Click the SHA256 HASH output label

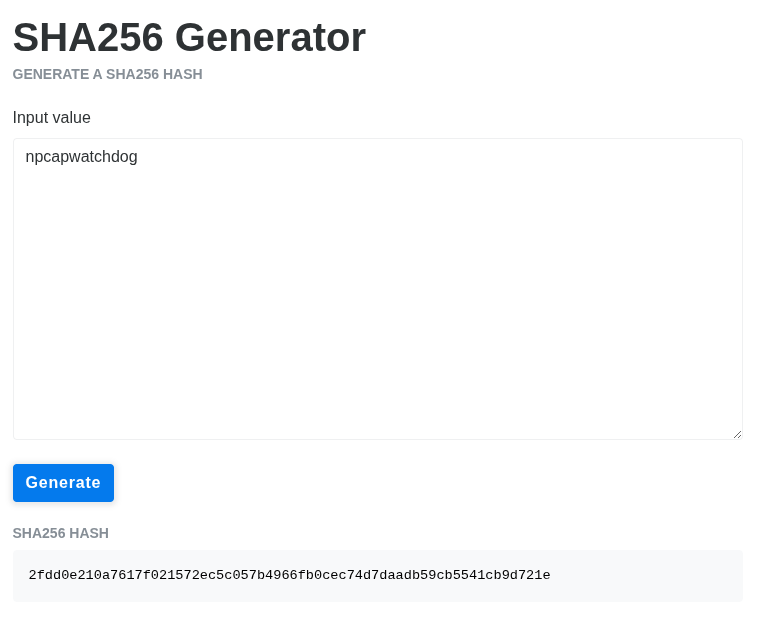(x=60, y=533)
